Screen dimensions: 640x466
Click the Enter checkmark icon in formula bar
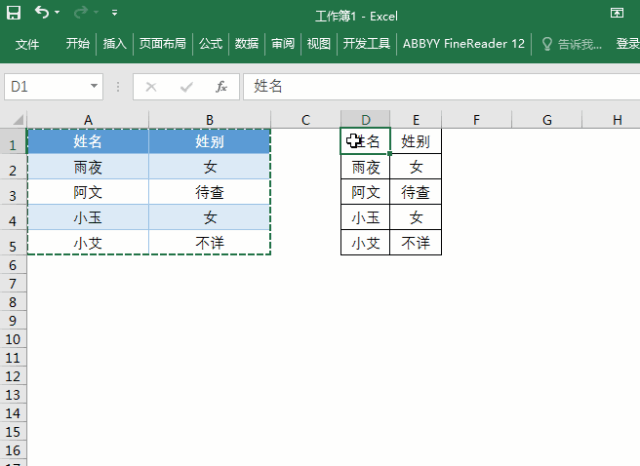pyautogui.click(x=187, y=87)
